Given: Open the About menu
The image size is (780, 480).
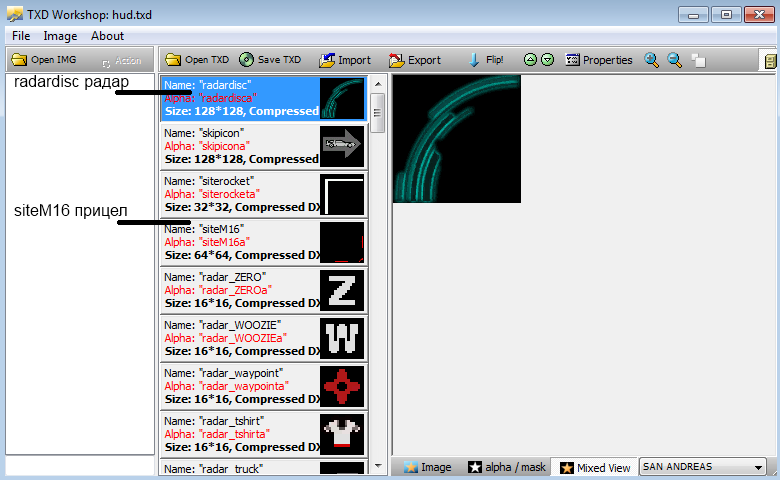Looking at the screenshot, I should pyautogui.click(x=107, y=36).
